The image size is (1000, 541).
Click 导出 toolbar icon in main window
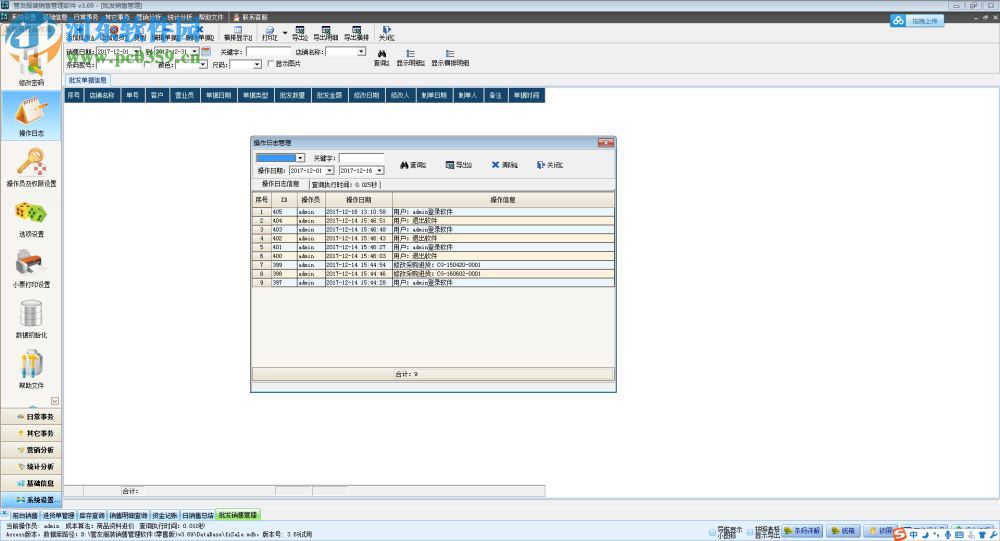[x=300, y=33]
